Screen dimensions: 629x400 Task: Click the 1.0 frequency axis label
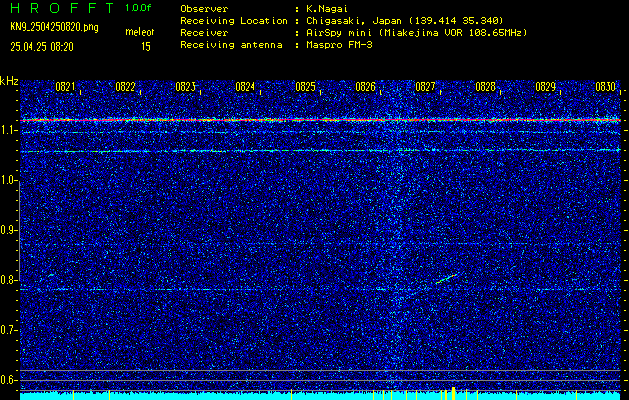click(9, 180)
